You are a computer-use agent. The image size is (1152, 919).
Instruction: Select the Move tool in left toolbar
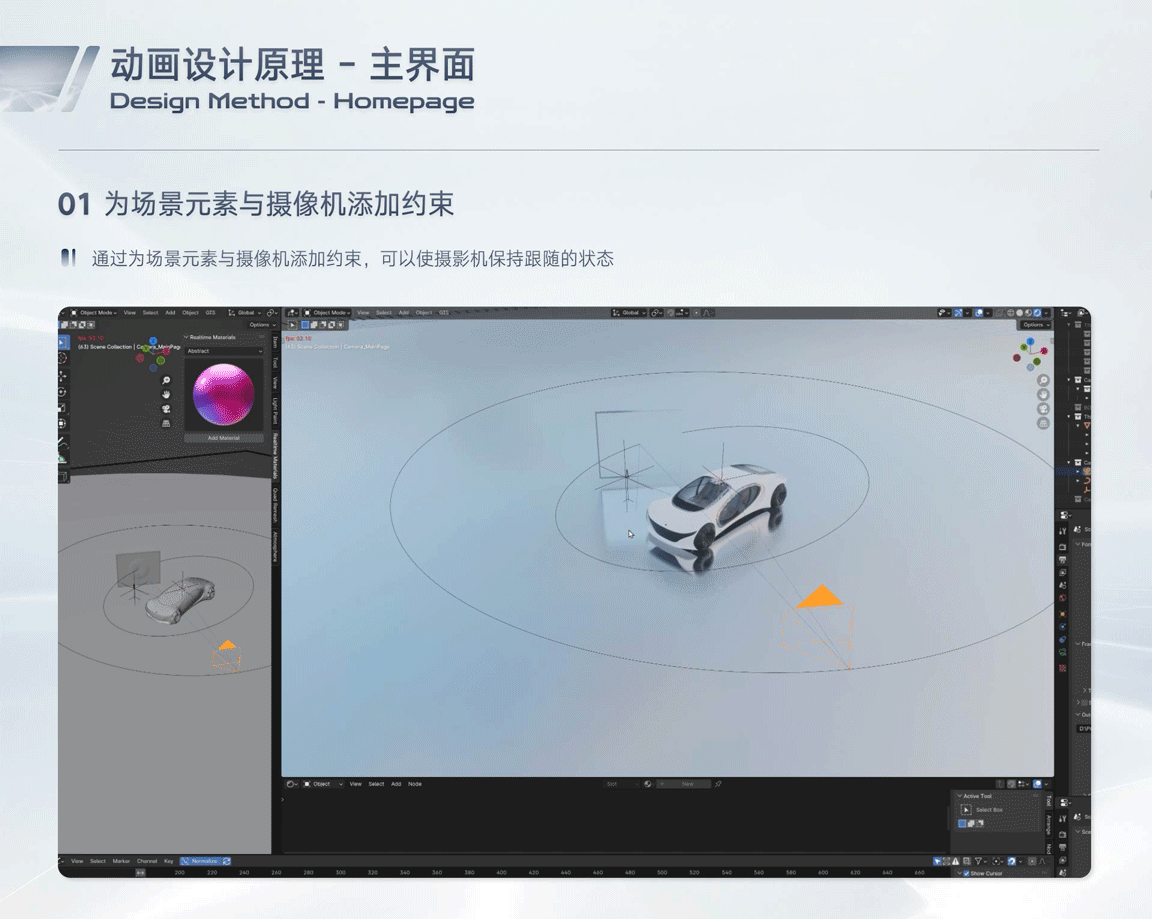[x=62, y=376]
